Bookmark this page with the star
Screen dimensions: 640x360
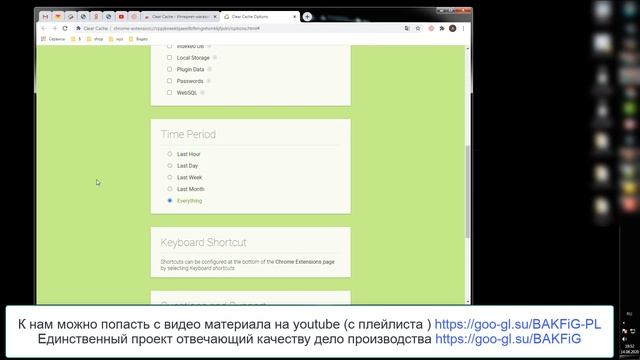coord(418,28)
